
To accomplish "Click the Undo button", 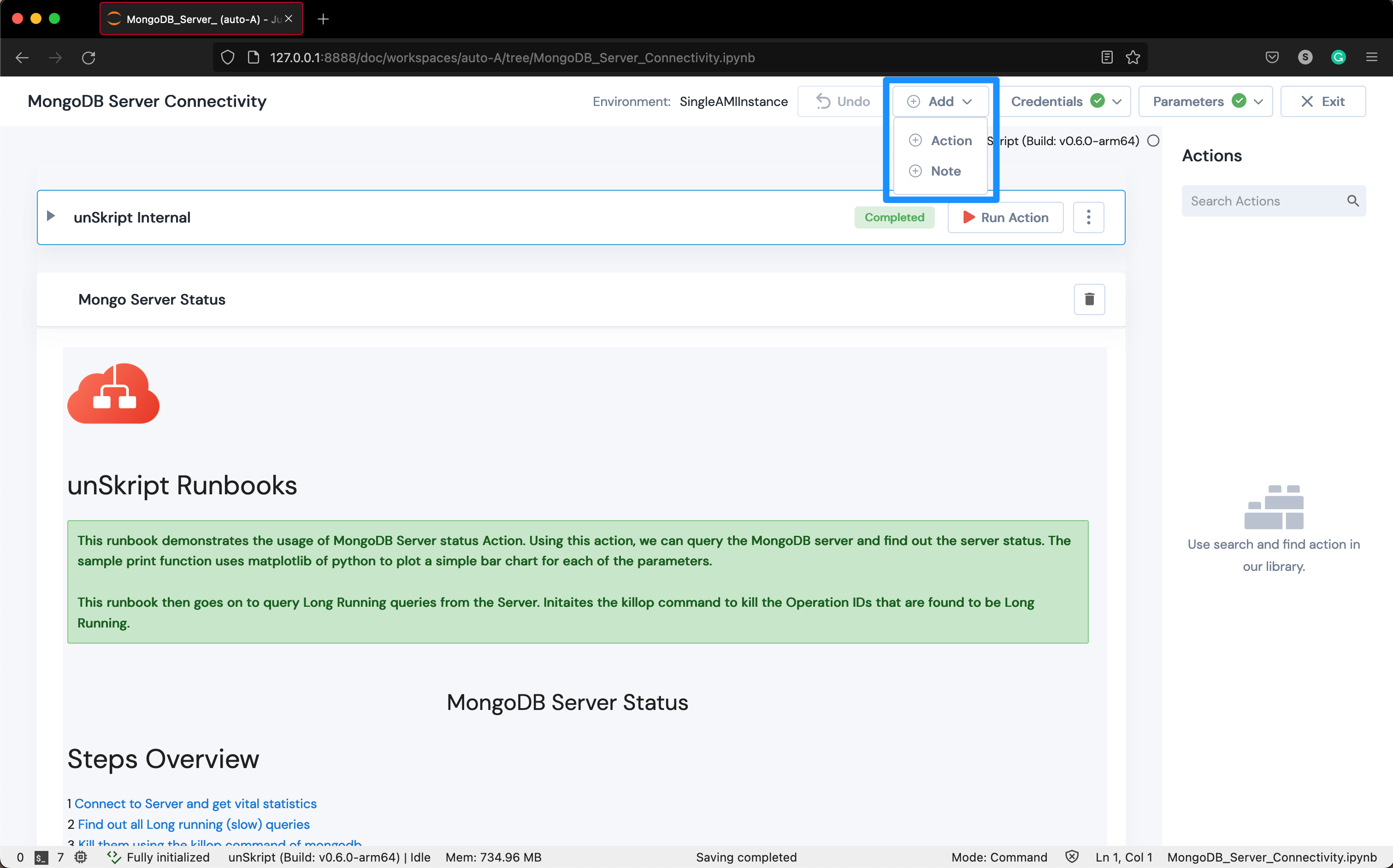I will coord(842,102).
